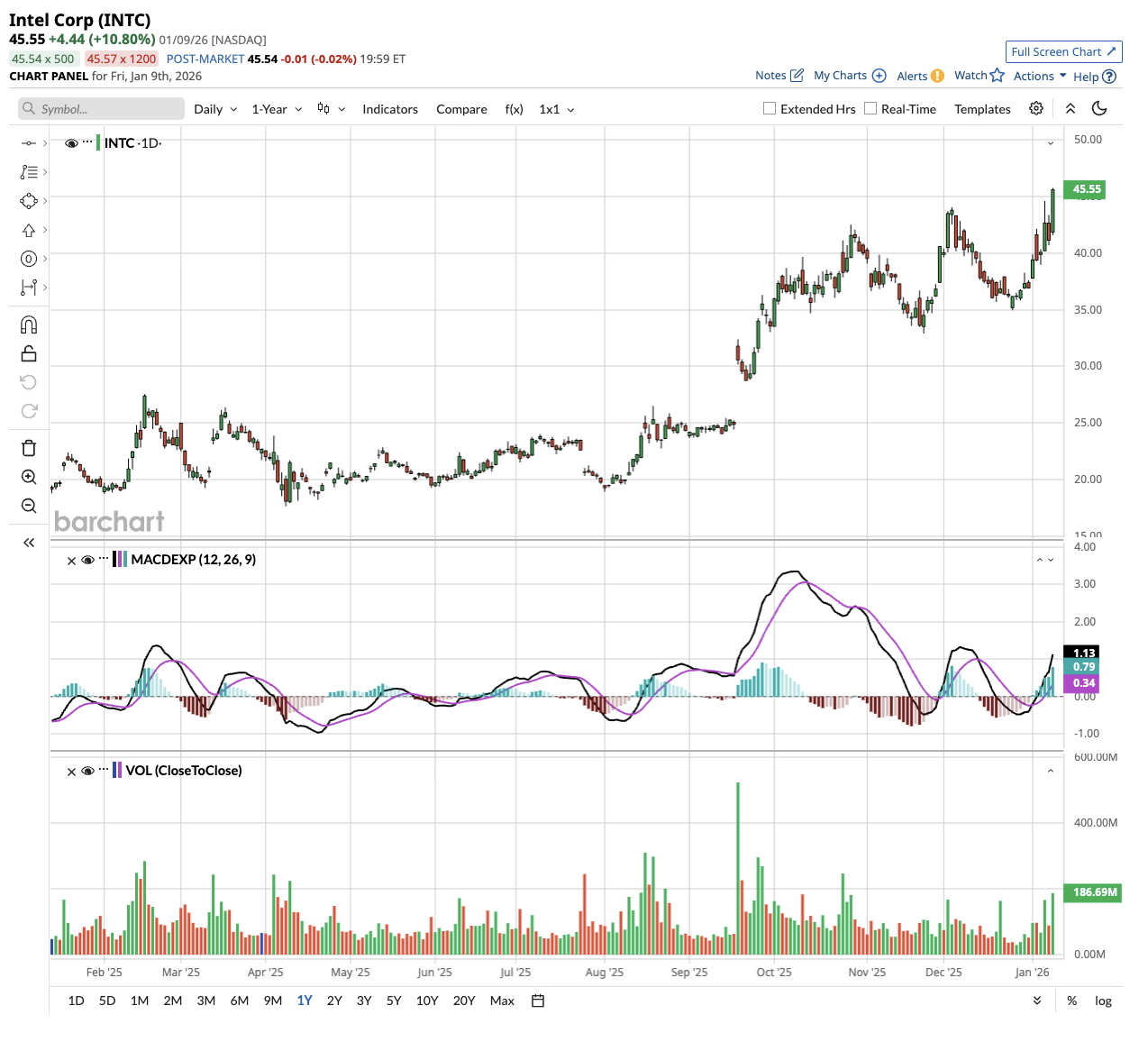
Task: Open the Indicators menu
Action: [390, 109]
